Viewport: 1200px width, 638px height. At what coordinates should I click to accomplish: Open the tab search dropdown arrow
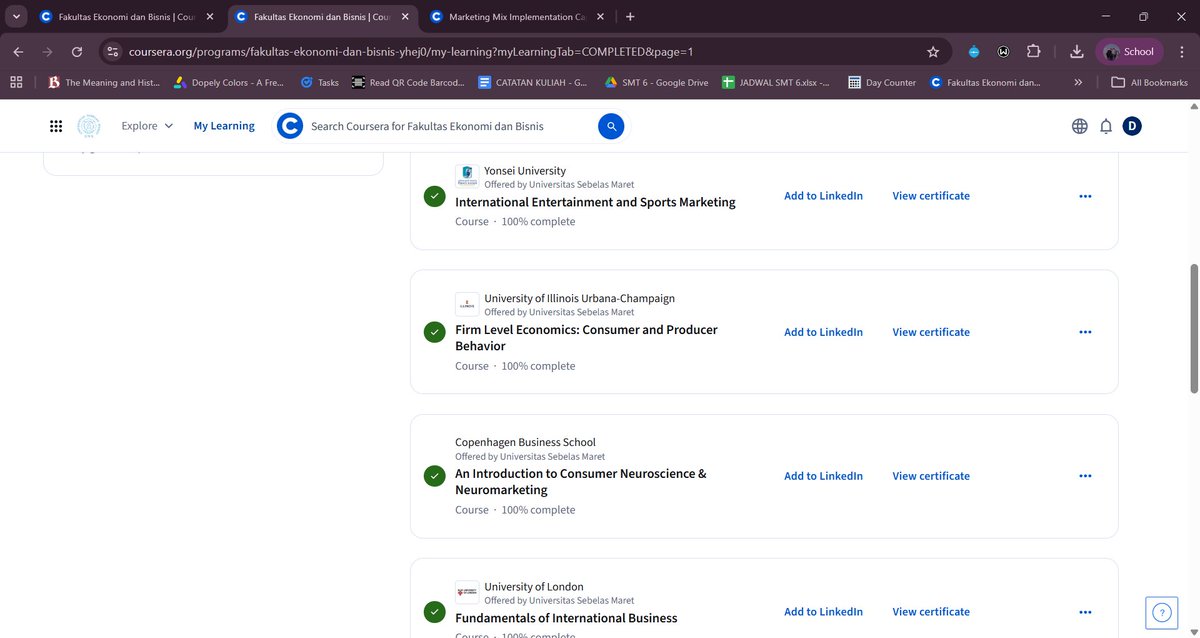tap(17, 17)
